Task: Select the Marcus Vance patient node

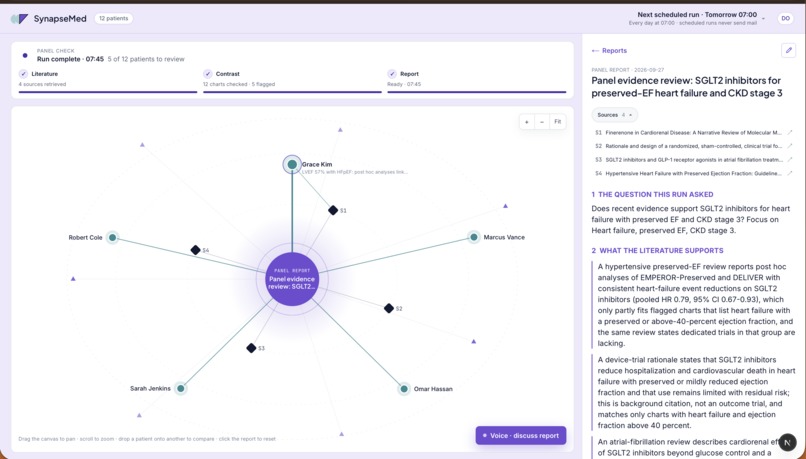Action: 474,237
